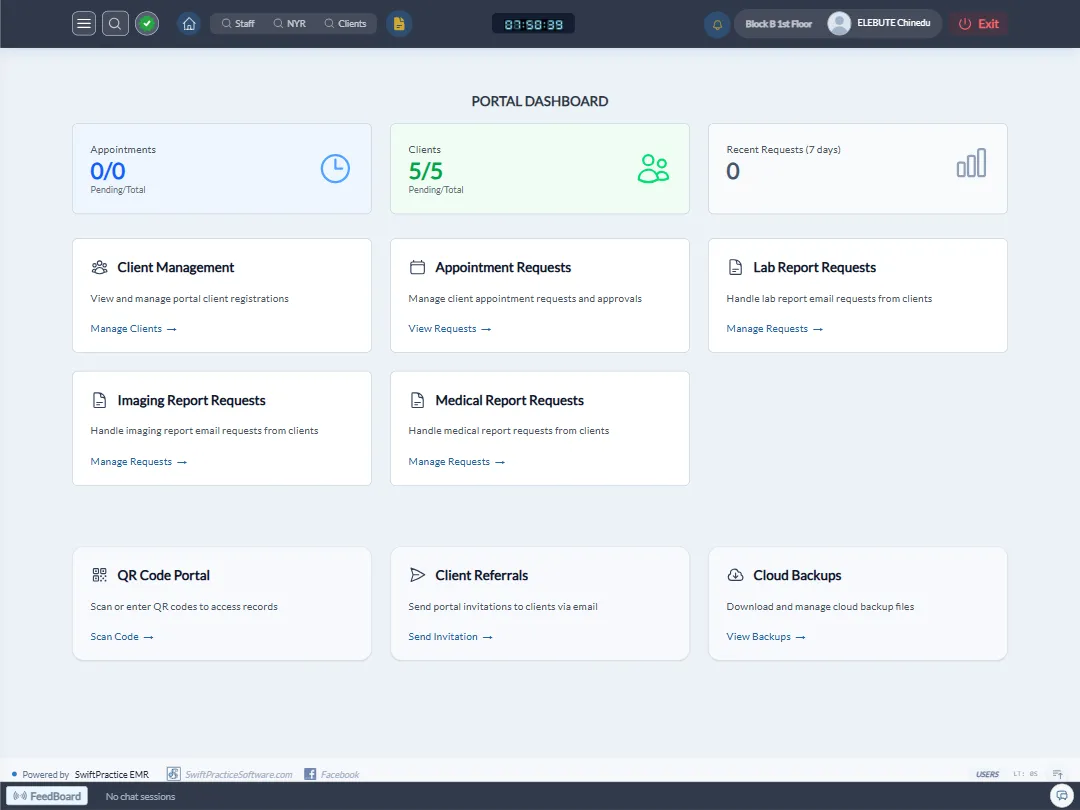1080x810 pixels.
Task: Click the 'PORTAL DASHBOARD' heading
Action: click(x=539, y=101)
